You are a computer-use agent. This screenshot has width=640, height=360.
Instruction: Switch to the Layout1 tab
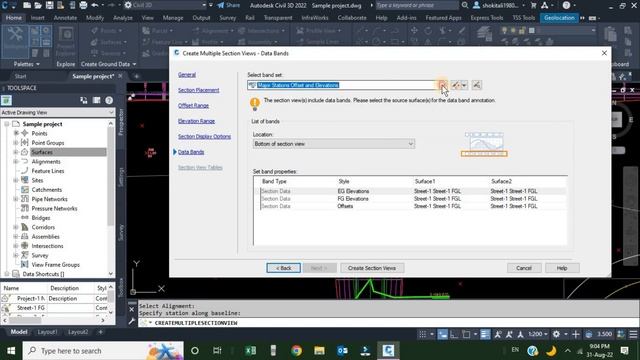(47, 332)
